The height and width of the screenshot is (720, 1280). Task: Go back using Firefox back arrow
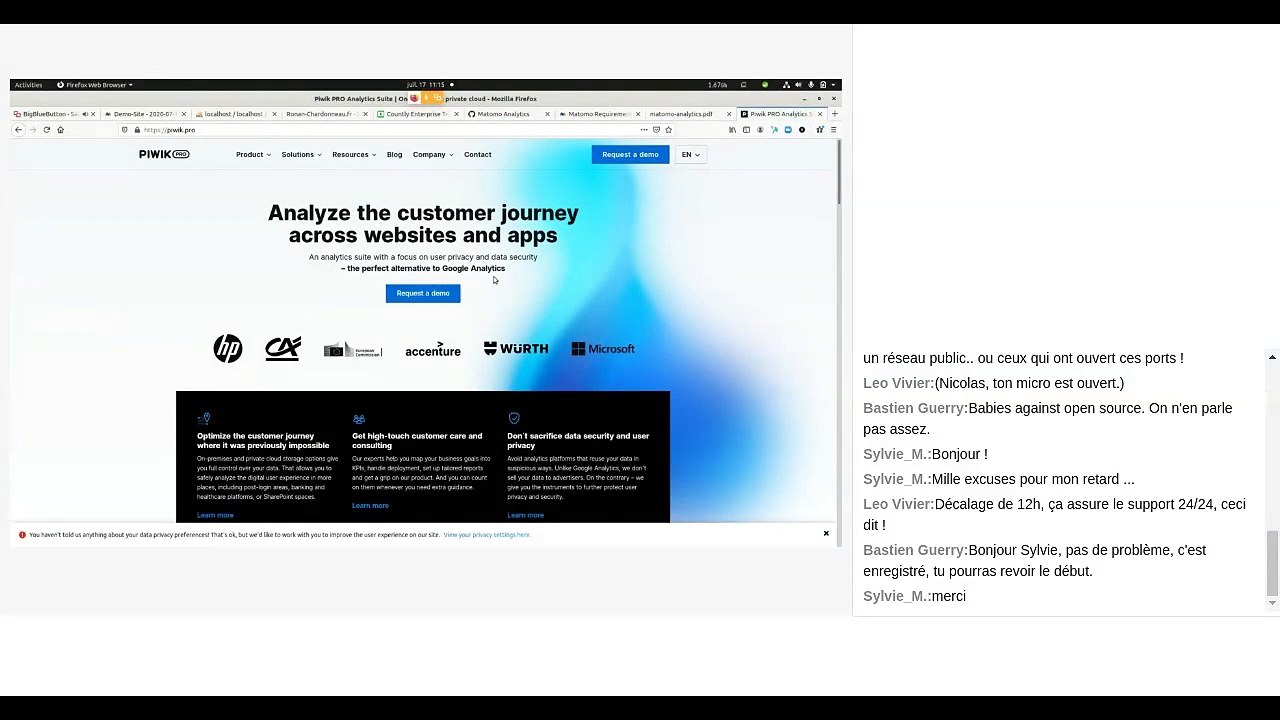[18, 130]
